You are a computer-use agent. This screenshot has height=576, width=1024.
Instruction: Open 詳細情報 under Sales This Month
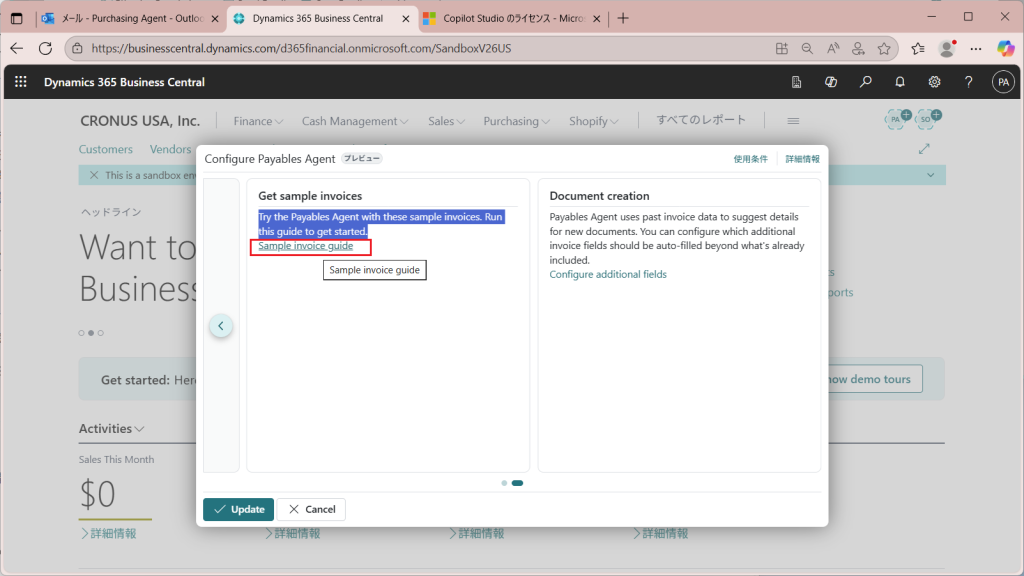(108, 534)
